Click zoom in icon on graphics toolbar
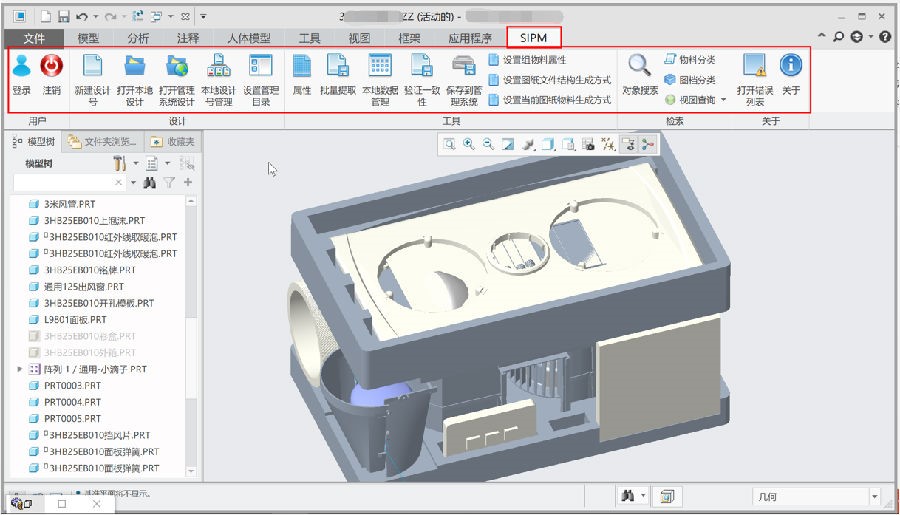Image resolution: width=900 pixels, height=515 pixels. point(469,145)
